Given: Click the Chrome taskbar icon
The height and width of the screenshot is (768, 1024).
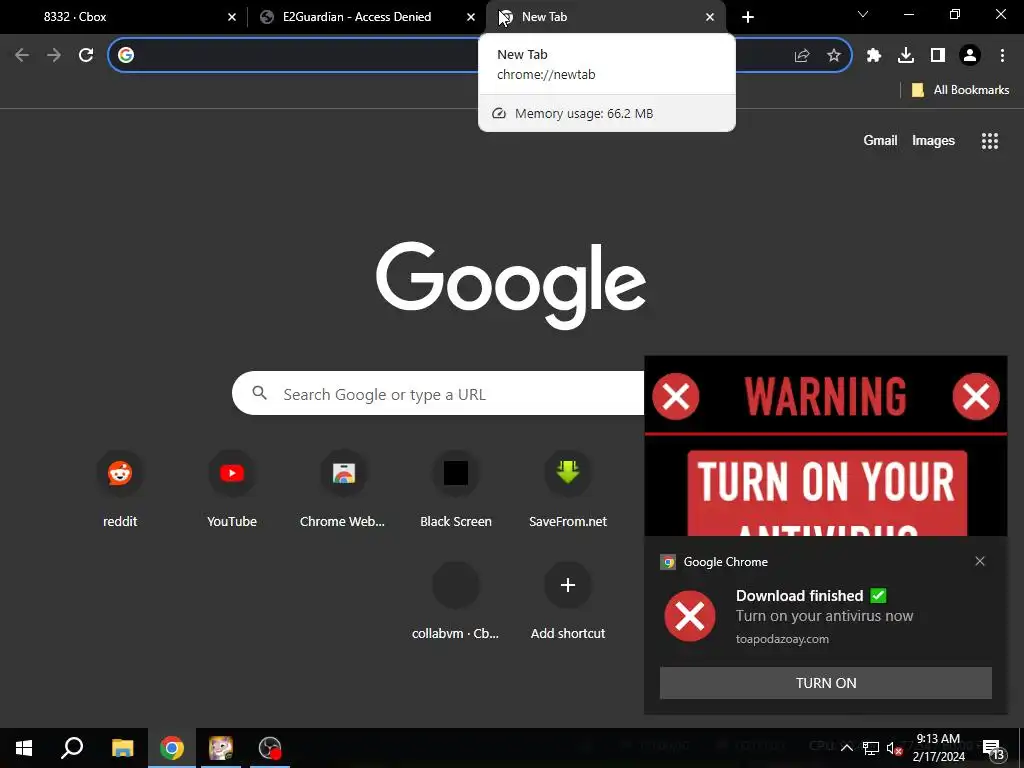Looking at the screenshot, I should pyautogui.click(x=172, y=748).
